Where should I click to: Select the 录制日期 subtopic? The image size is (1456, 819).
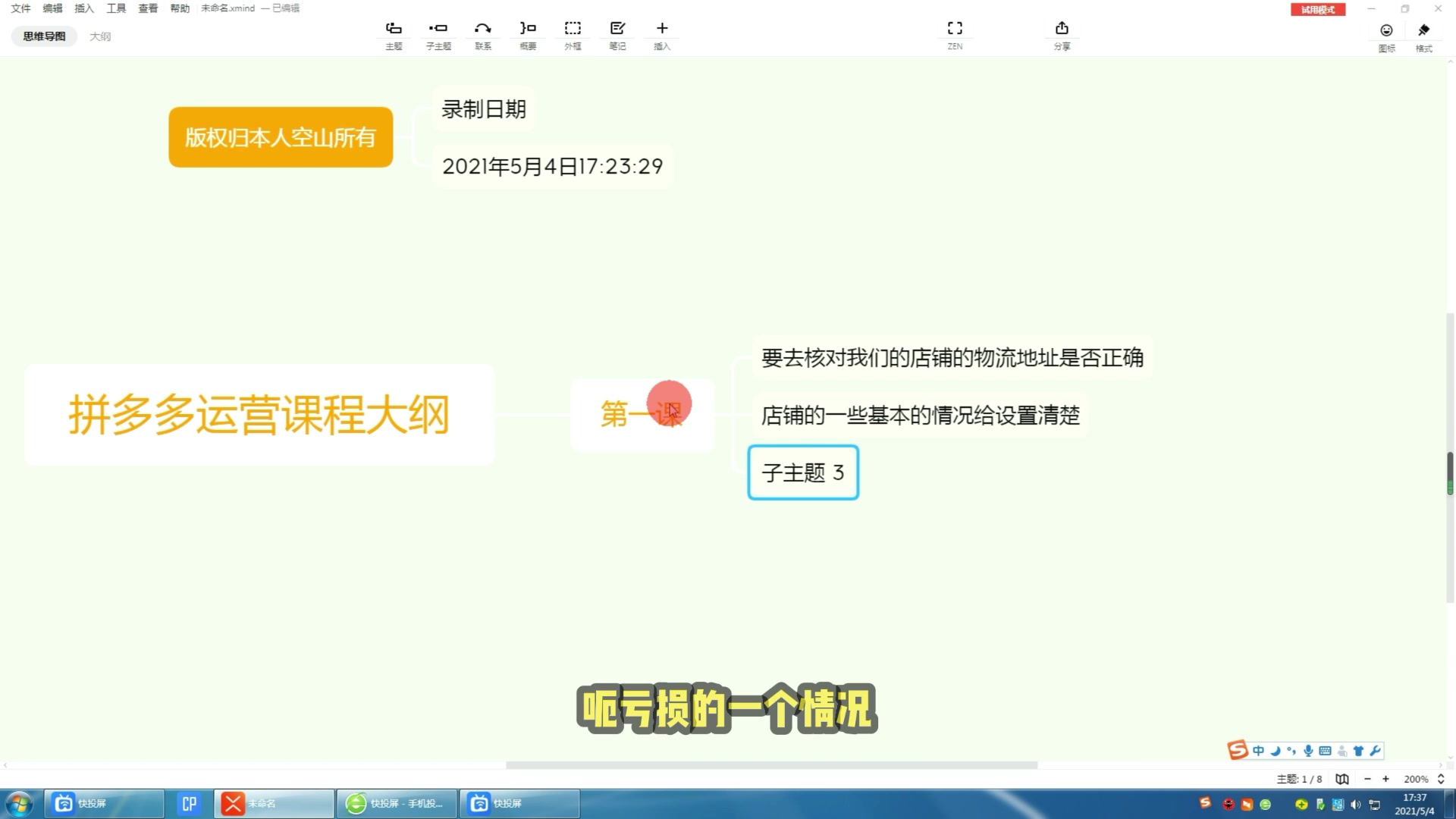click(x=484, y=109)
